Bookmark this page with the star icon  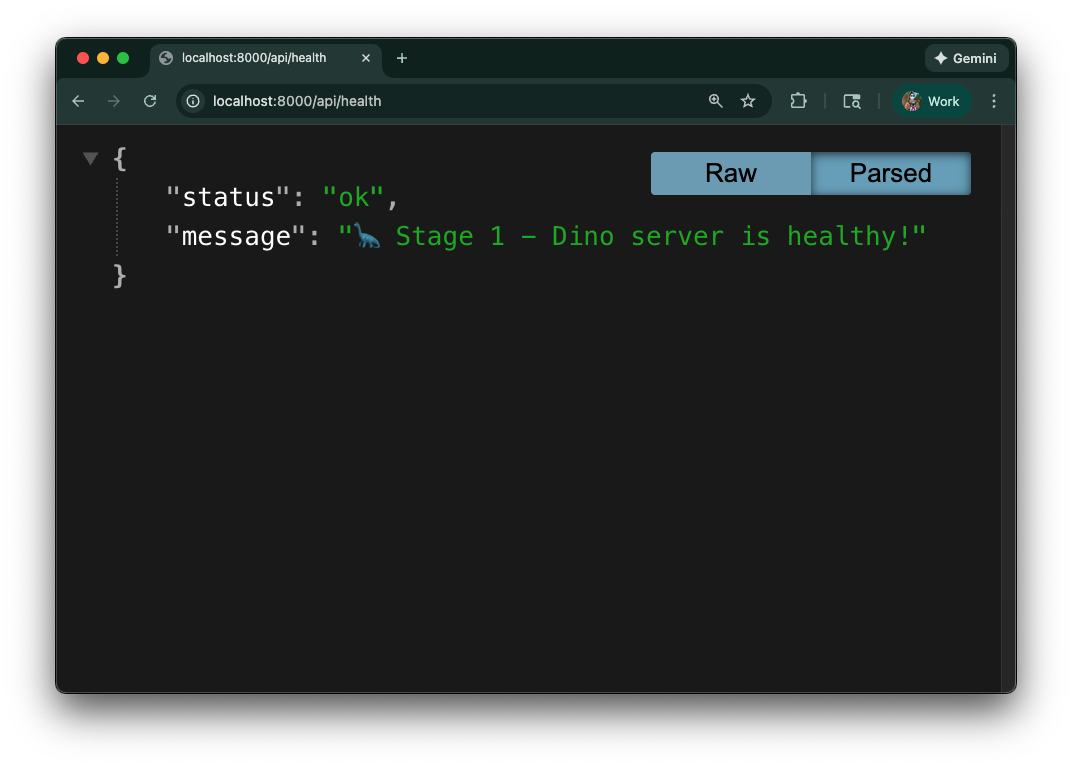748,101
